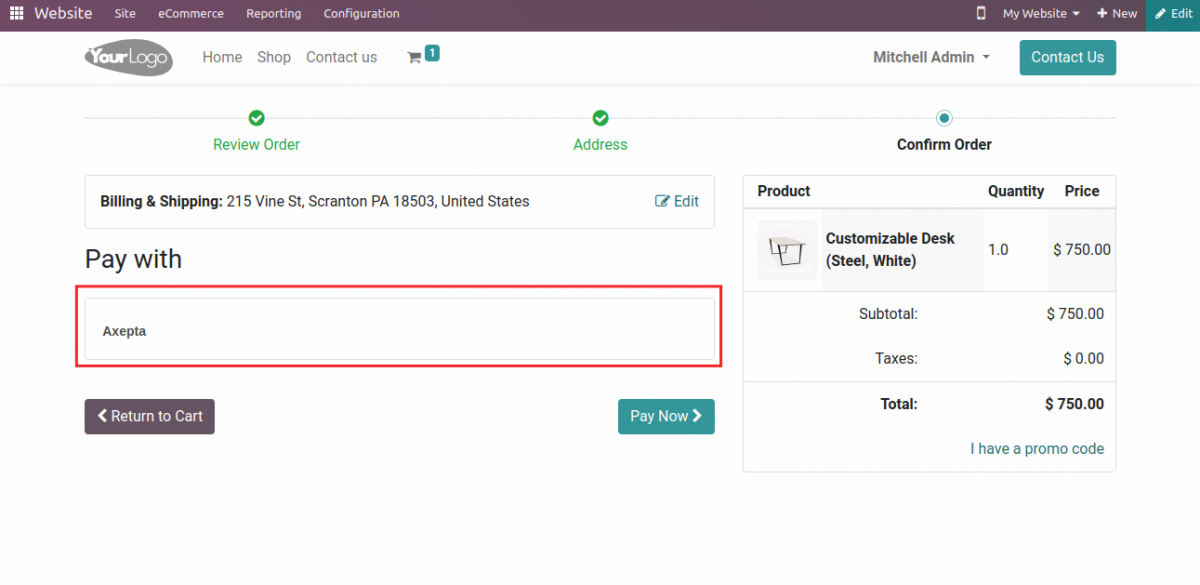This screenshot has height=585, width=1200.
Task: Open the Reporting menu
Action: tap(273, 13)
